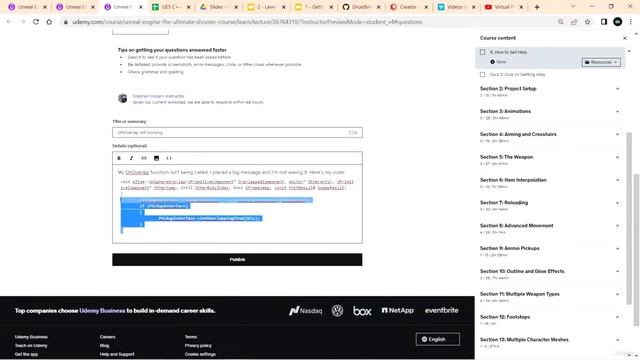
Task: Open the browser side panel
Action: click(604, 22)
